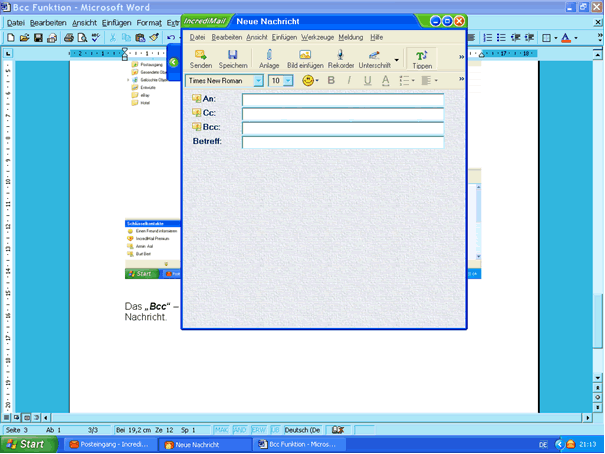The image size is (605, 454).
Task: Undo last action in Word
Action: [x=171, y=37]
